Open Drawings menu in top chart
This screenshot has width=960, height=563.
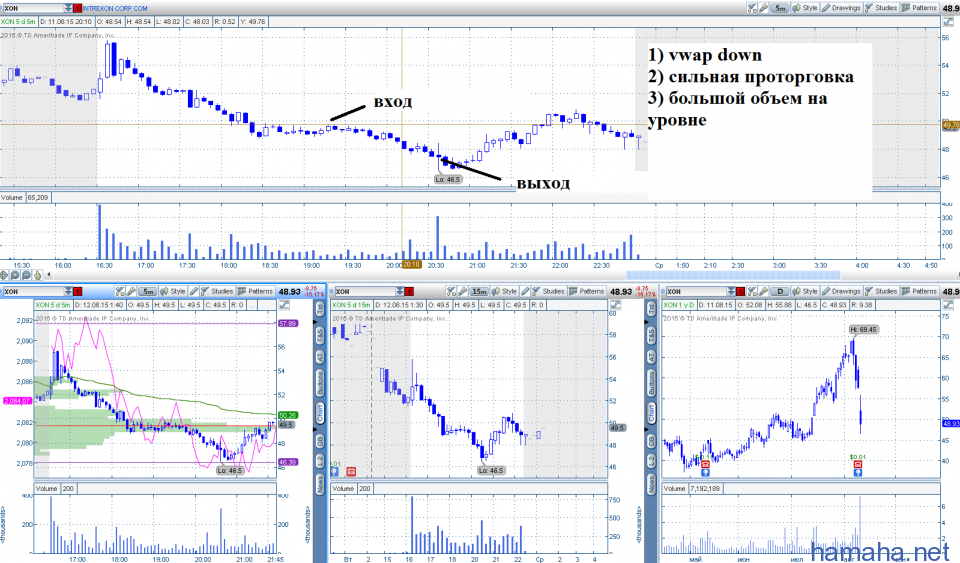841,8
